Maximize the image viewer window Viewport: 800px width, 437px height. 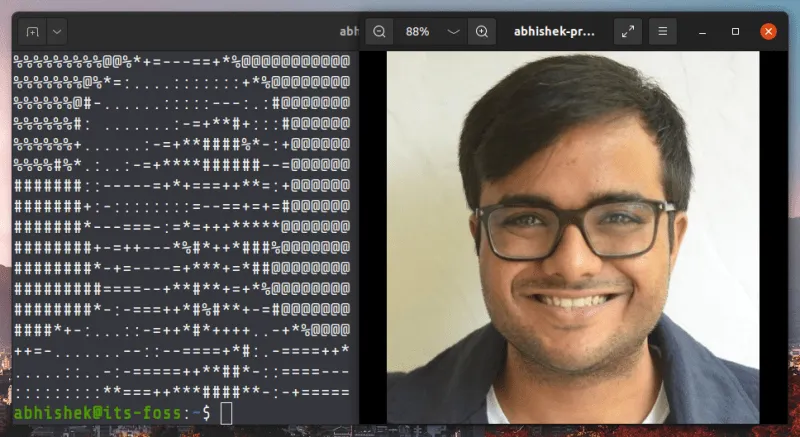point(735,31)
